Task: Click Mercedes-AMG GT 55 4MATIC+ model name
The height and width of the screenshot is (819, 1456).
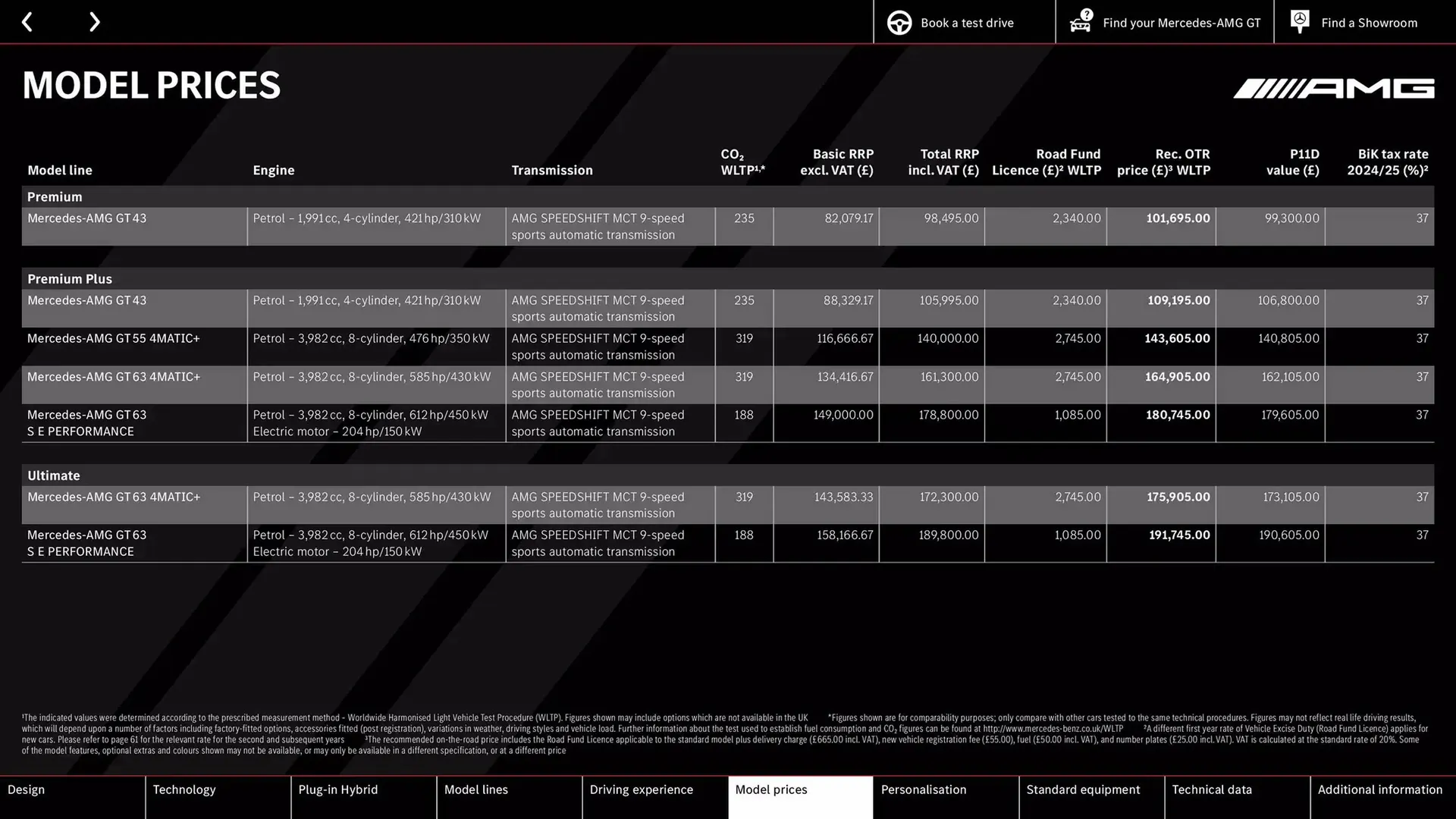Action: coord(114,338)
